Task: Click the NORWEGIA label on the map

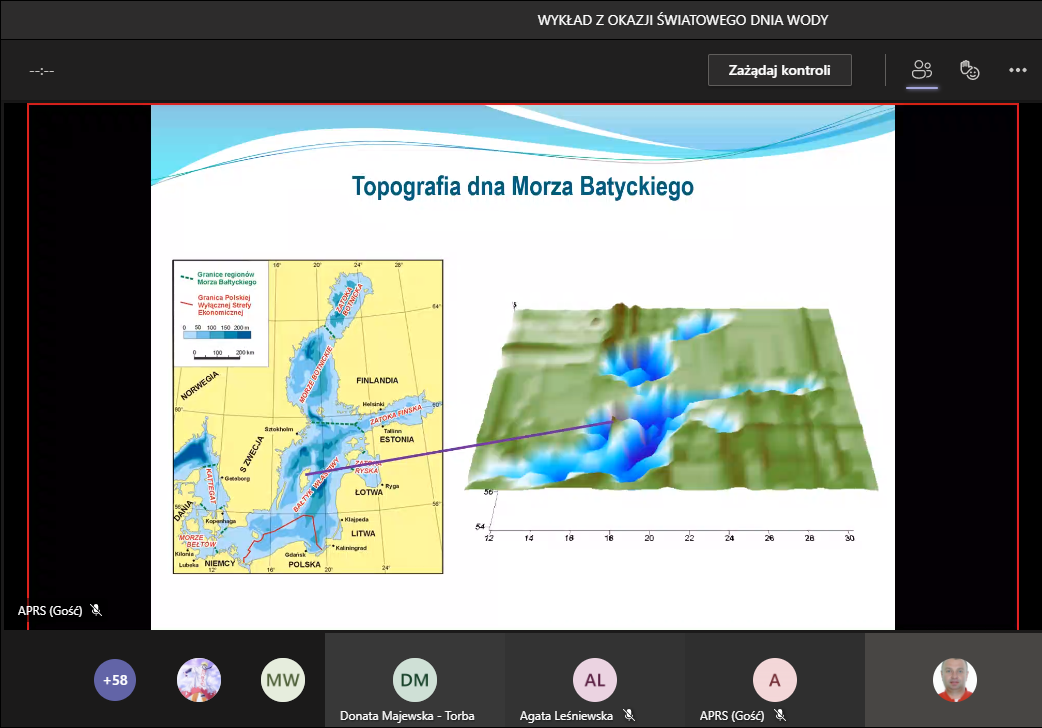Action: 199,386
